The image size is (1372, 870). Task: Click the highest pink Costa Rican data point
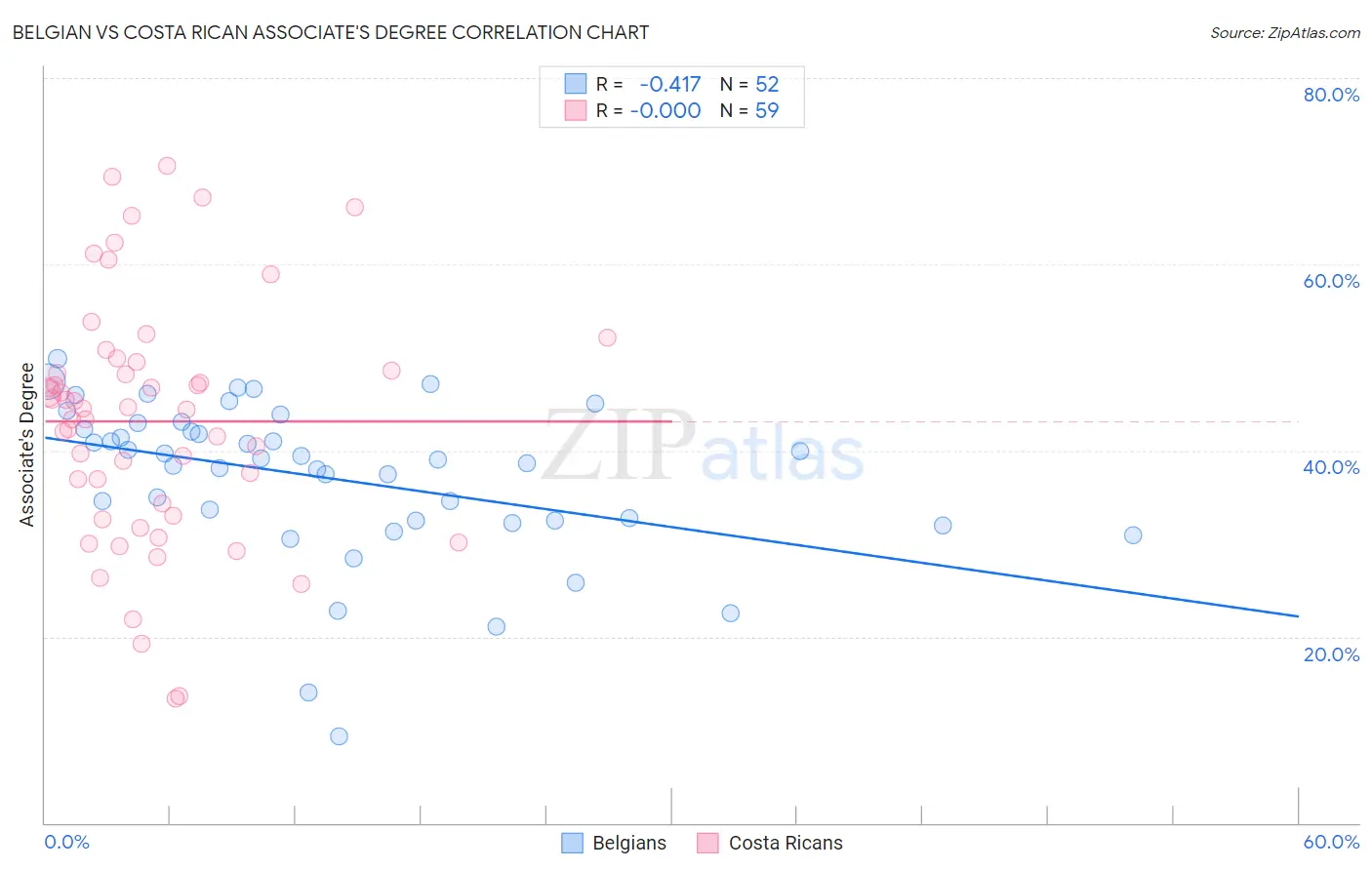pyautogui.click(x=167, y=166)
